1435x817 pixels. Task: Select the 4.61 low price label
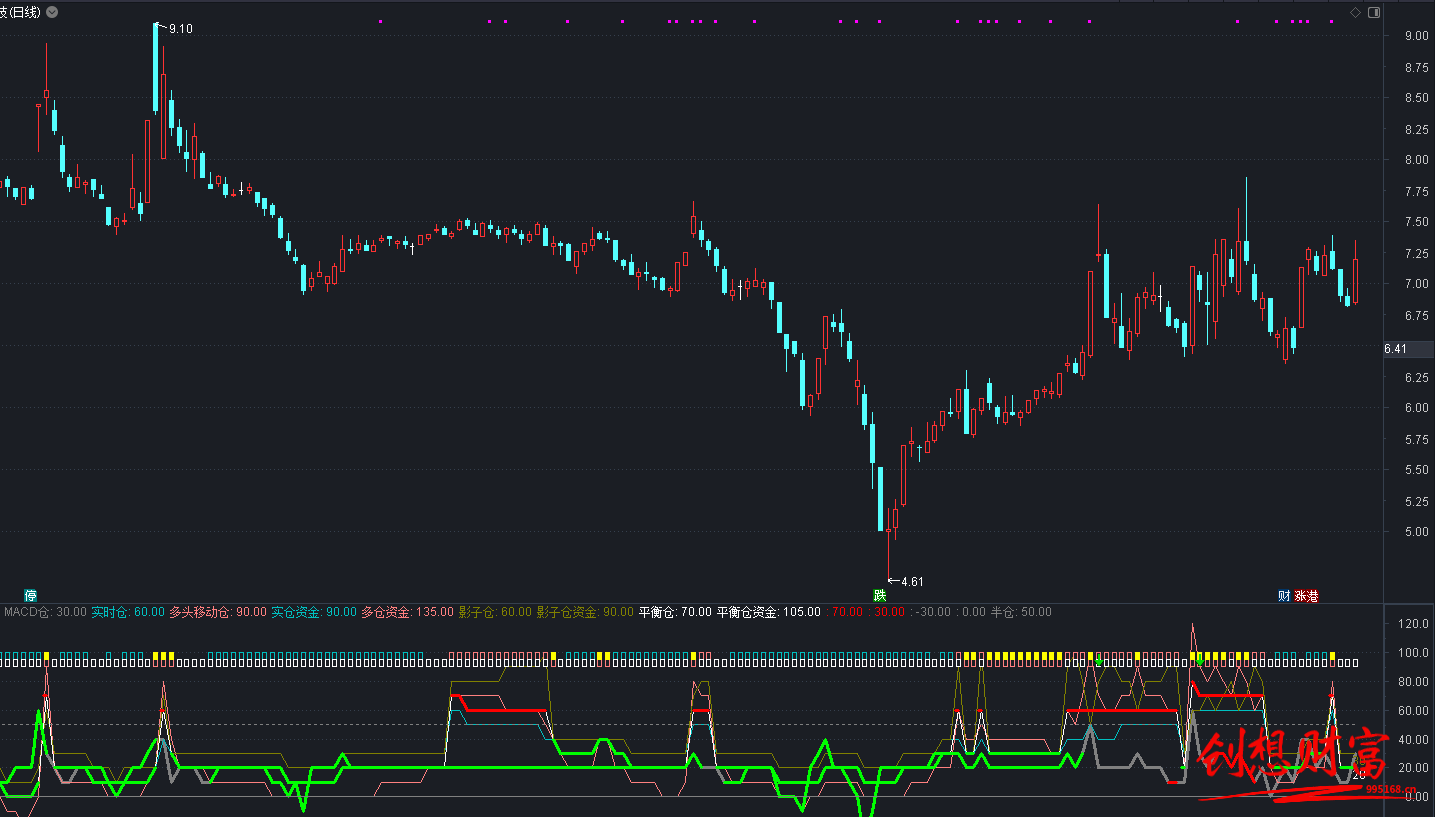tap(912, 581)
